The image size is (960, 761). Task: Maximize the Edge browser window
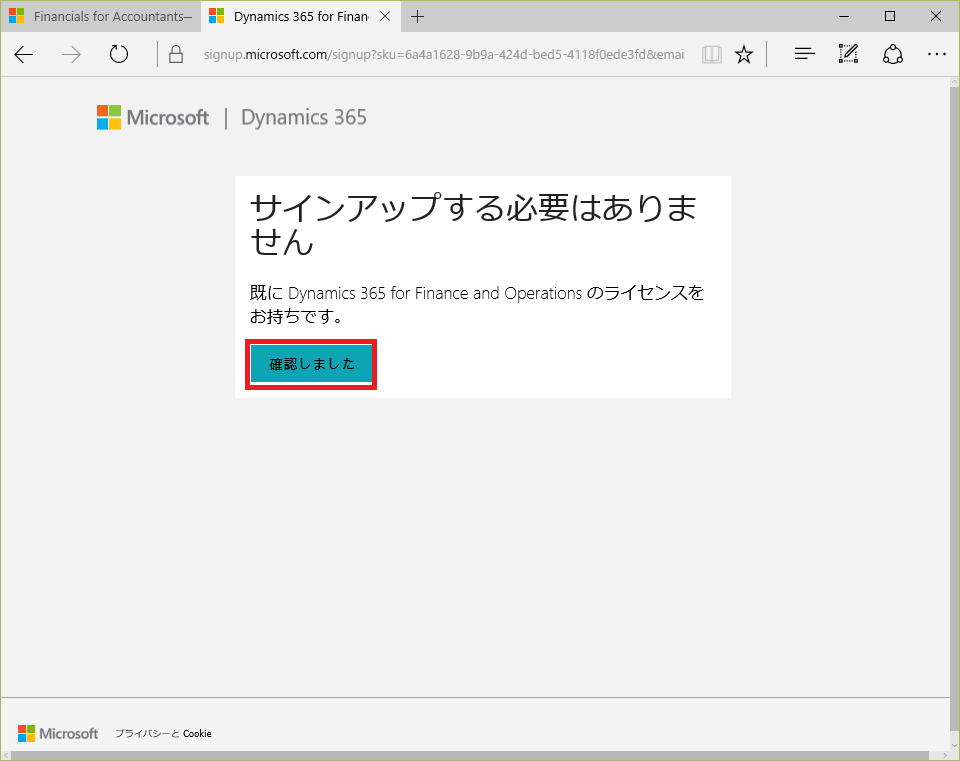tap(890, 17)
